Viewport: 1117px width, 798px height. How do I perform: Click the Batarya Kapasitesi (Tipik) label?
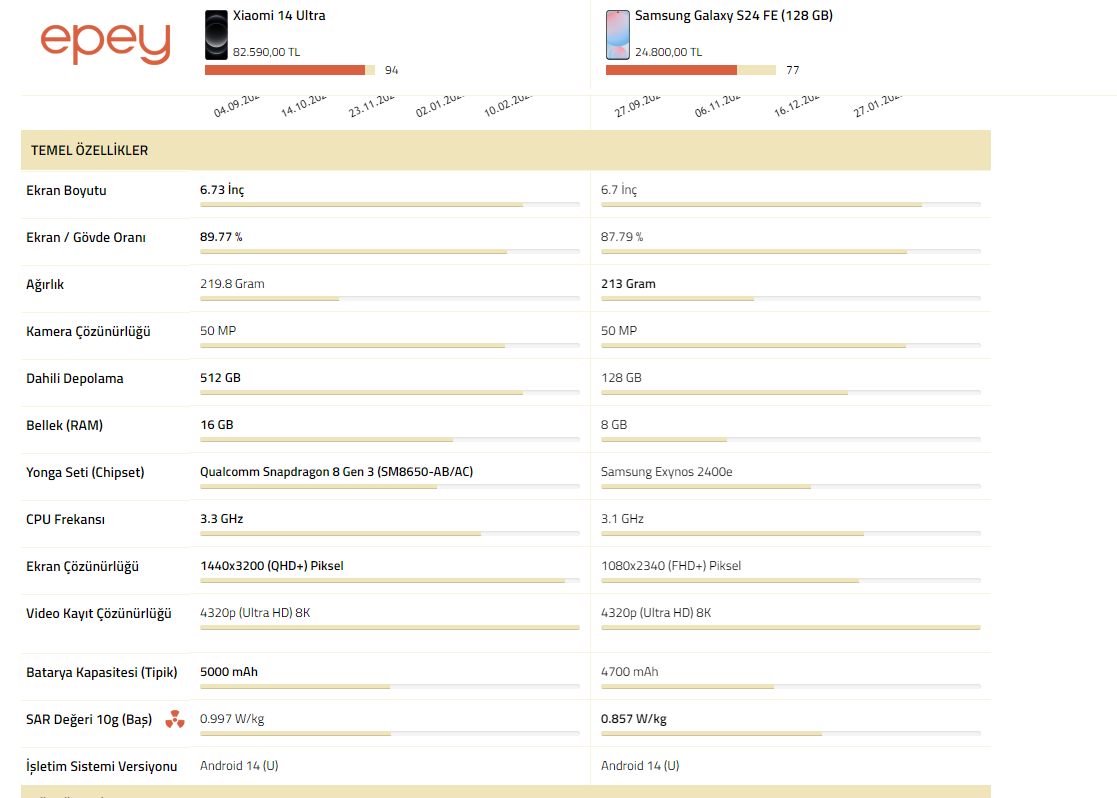point(102,673)
